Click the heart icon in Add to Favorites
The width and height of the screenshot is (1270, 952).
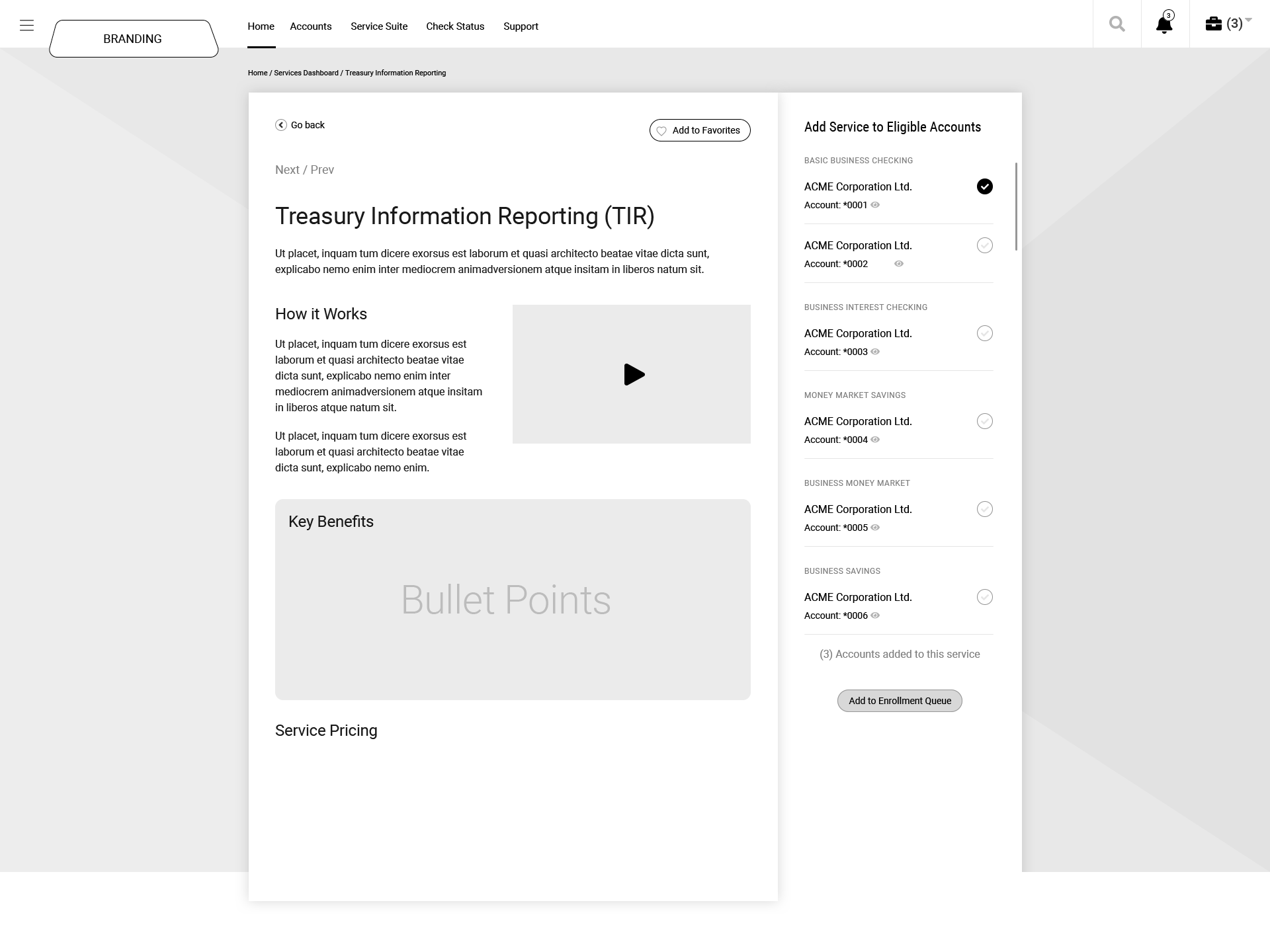[661, 131]
